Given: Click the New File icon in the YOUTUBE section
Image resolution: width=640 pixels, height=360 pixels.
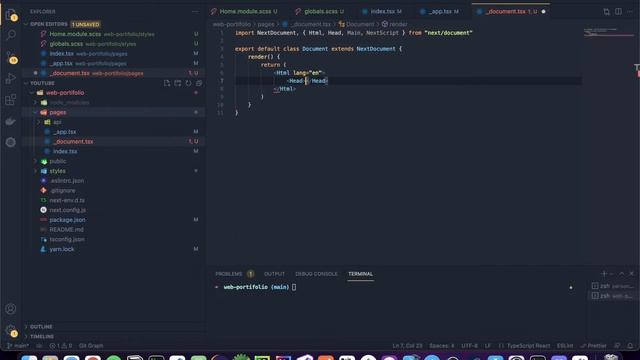Looking at the screenshot, I should 167,83.
